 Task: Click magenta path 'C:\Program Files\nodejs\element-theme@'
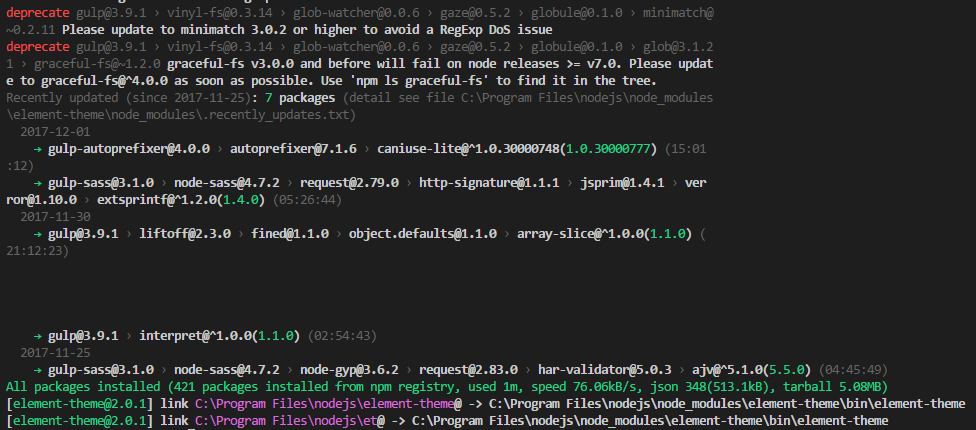[329, 404]
